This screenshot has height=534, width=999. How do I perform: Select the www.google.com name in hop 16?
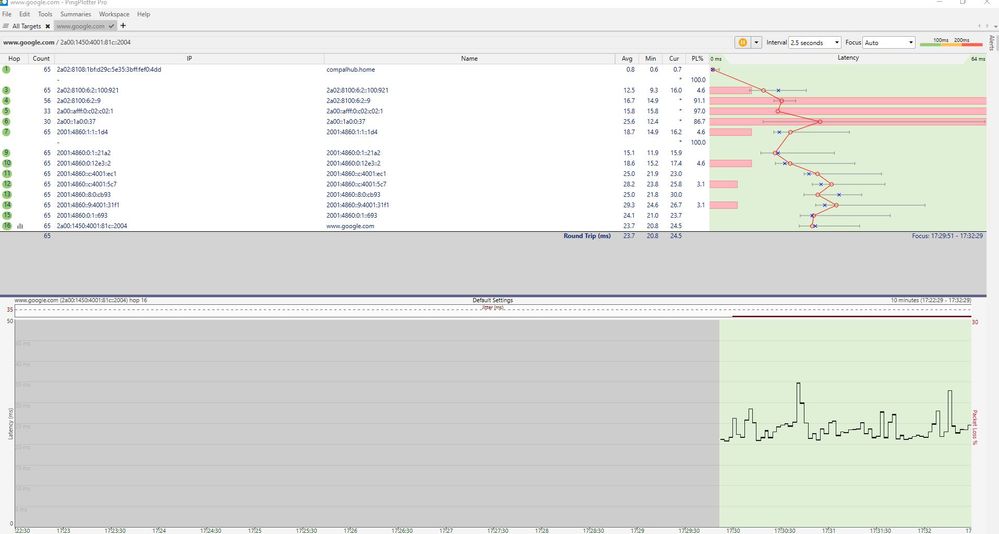pyautogui.click(x=350, y=226)
